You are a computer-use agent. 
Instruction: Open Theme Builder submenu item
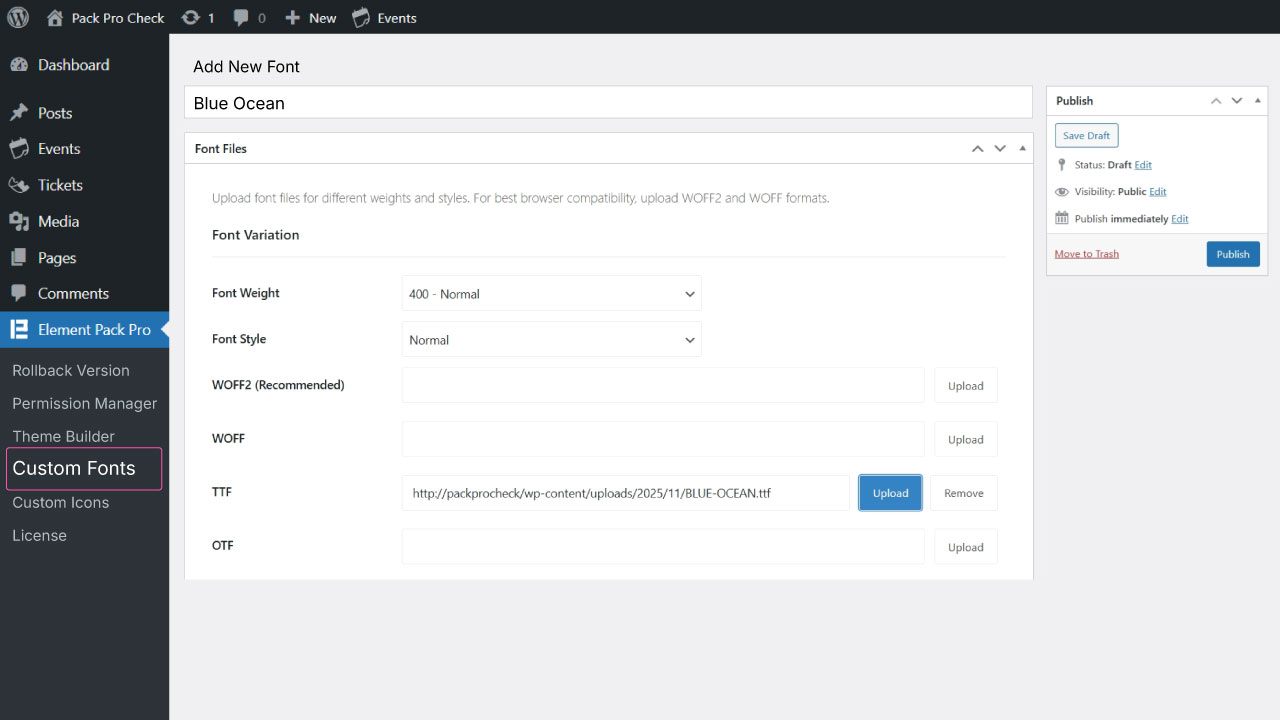point(63,436)
